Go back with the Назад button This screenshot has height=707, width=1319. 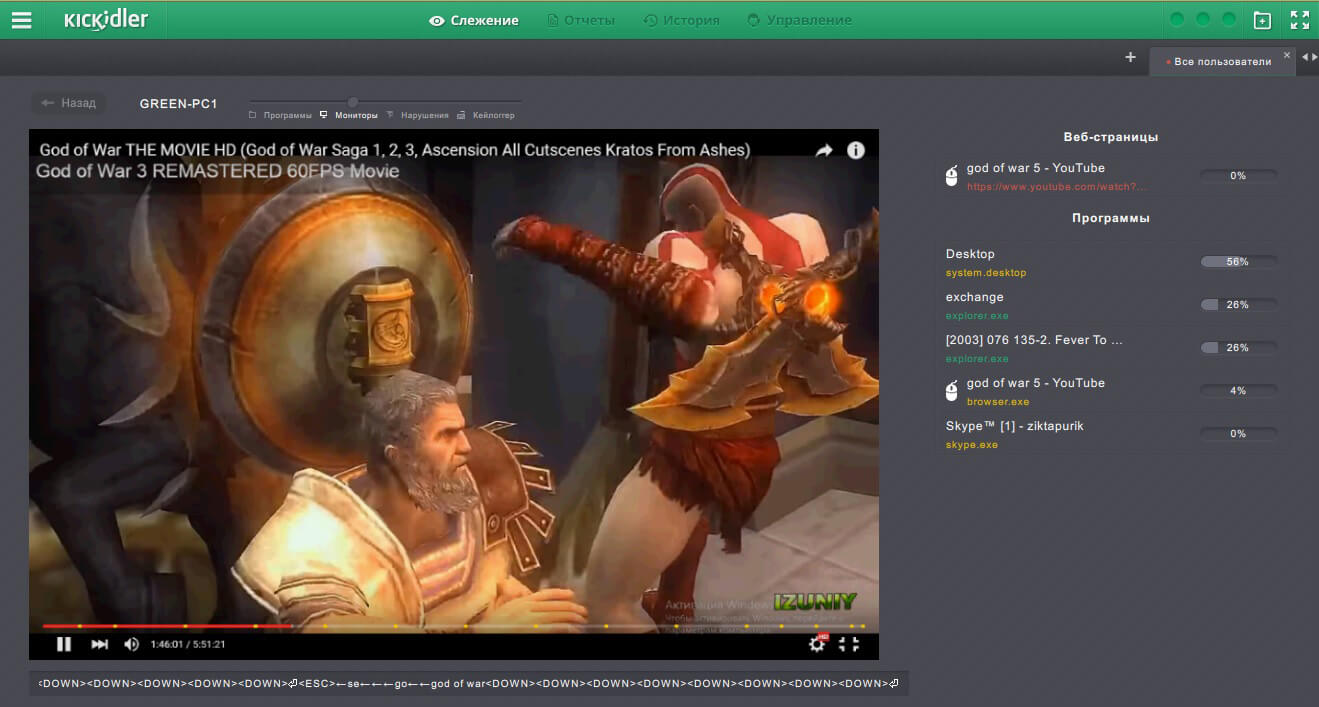tap(69, 103)
